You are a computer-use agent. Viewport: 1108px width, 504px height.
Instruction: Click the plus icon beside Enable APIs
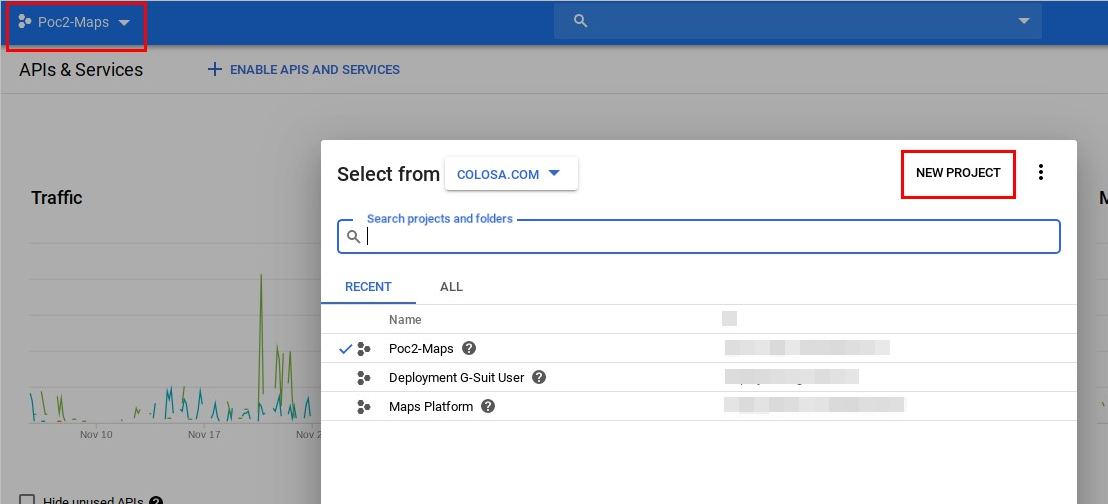pos(214,70)
